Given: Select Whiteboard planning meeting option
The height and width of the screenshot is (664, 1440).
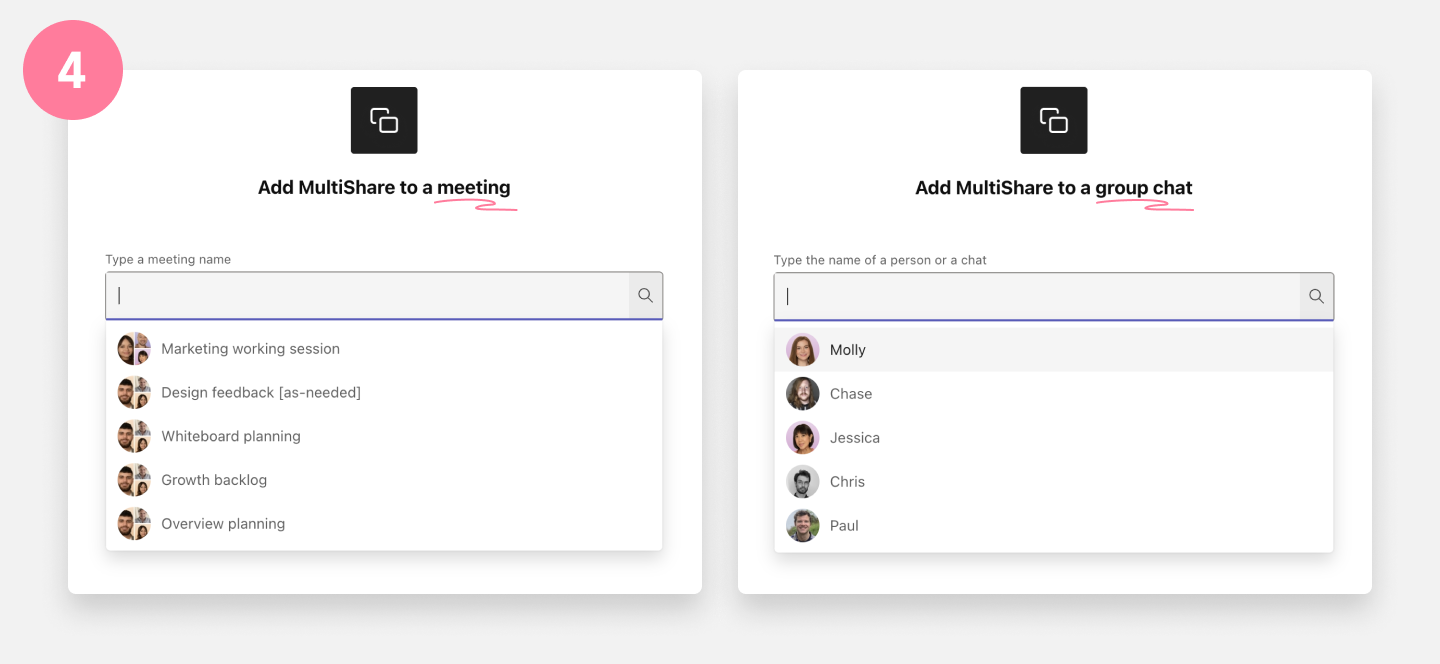Looking at the screenshot, I should click(x=384, y=437).
